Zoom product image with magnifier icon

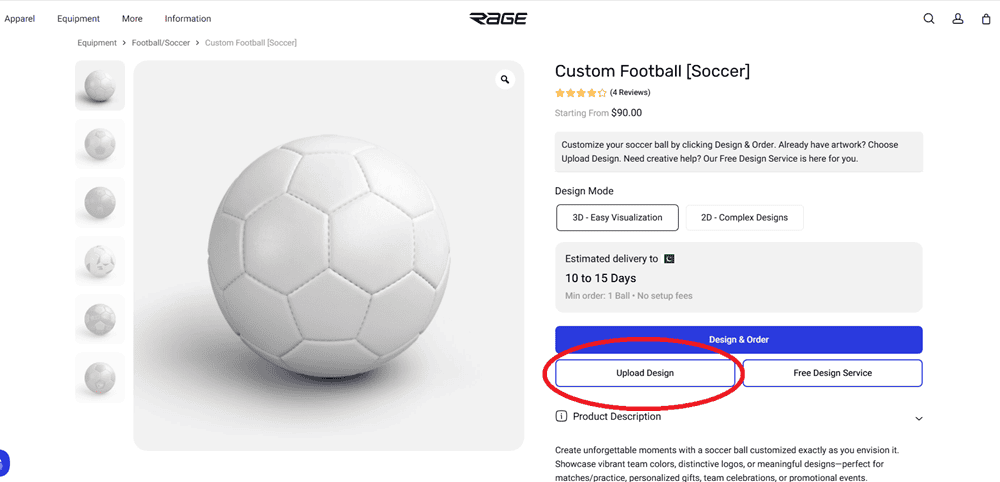tap(505, 80)
